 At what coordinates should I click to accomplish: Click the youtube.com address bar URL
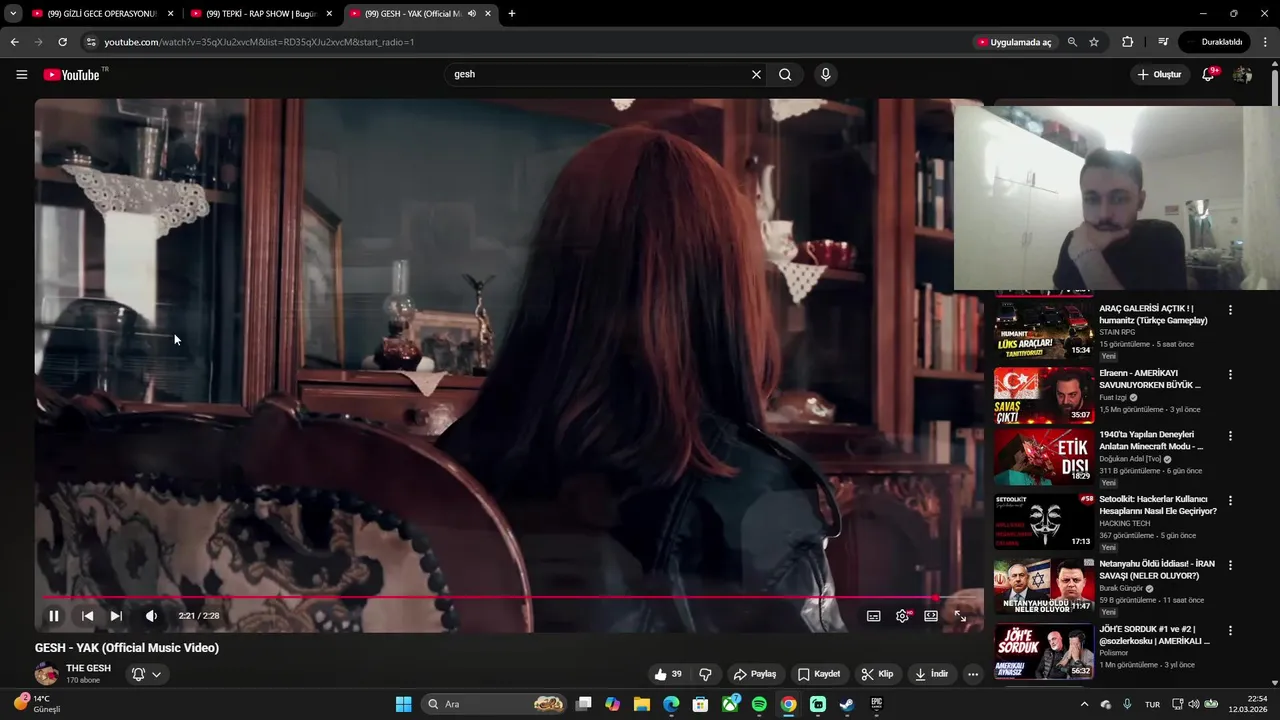click(259, 42)
